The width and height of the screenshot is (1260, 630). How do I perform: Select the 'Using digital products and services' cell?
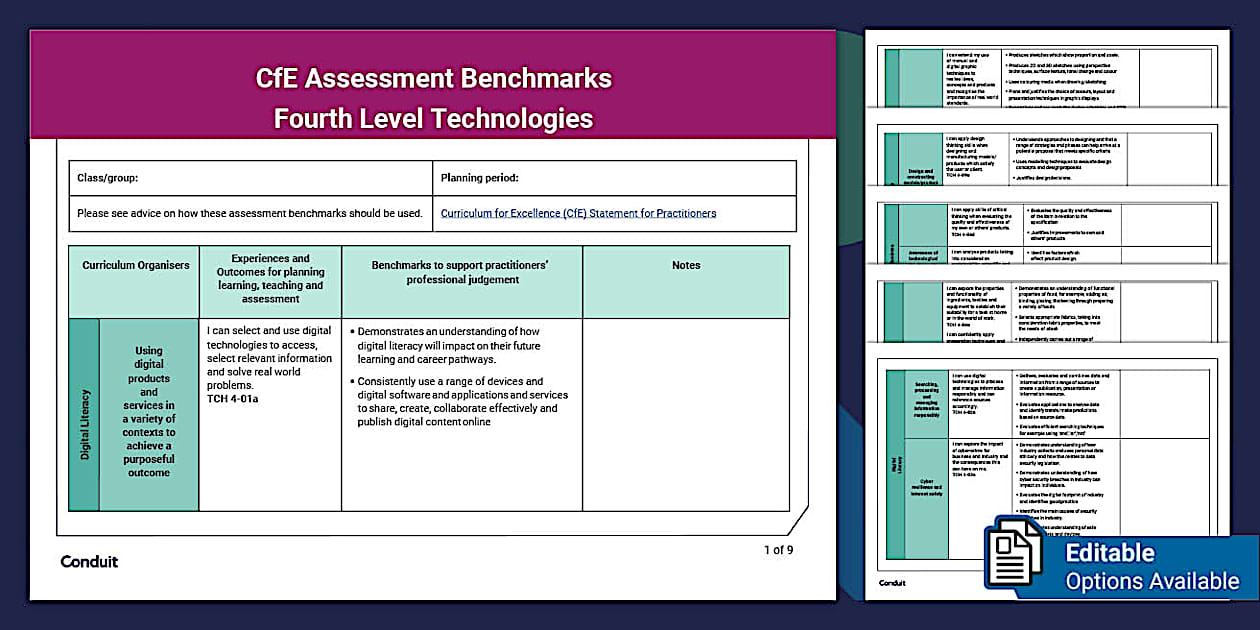tap(149, 412)
